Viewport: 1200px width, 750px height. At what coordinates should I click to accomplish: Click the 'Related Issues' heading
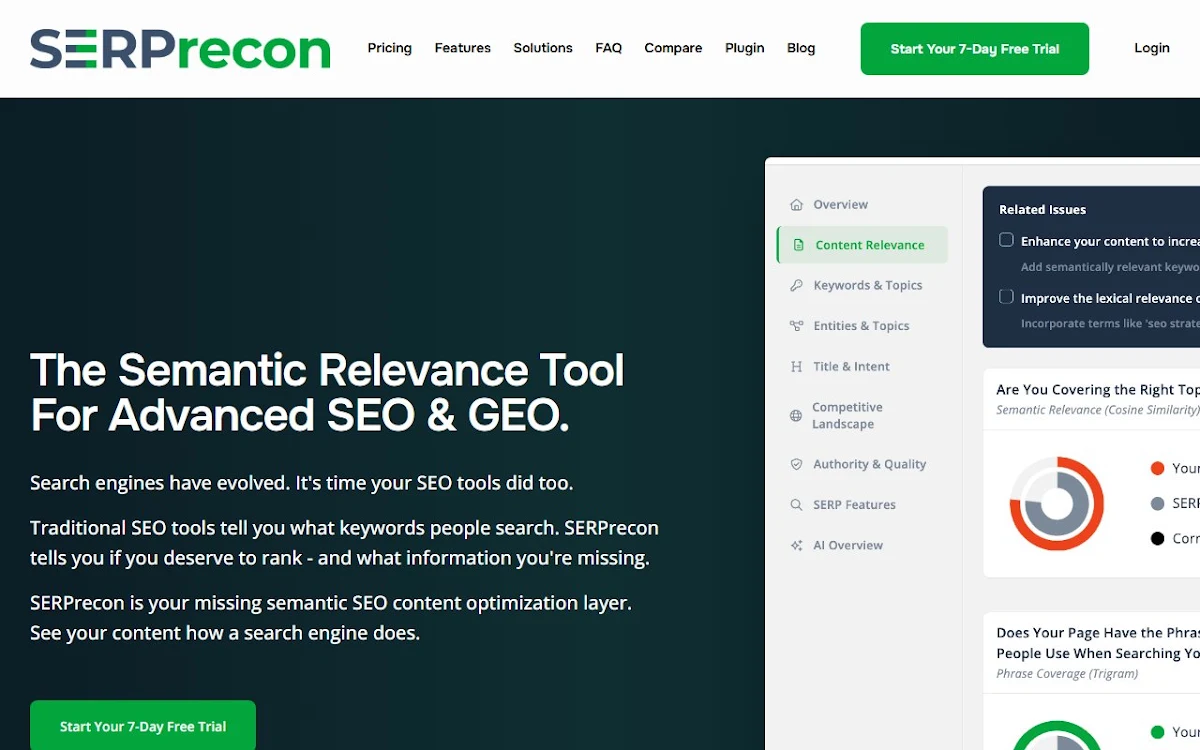pyautogui.click(x=1042, y=210)
